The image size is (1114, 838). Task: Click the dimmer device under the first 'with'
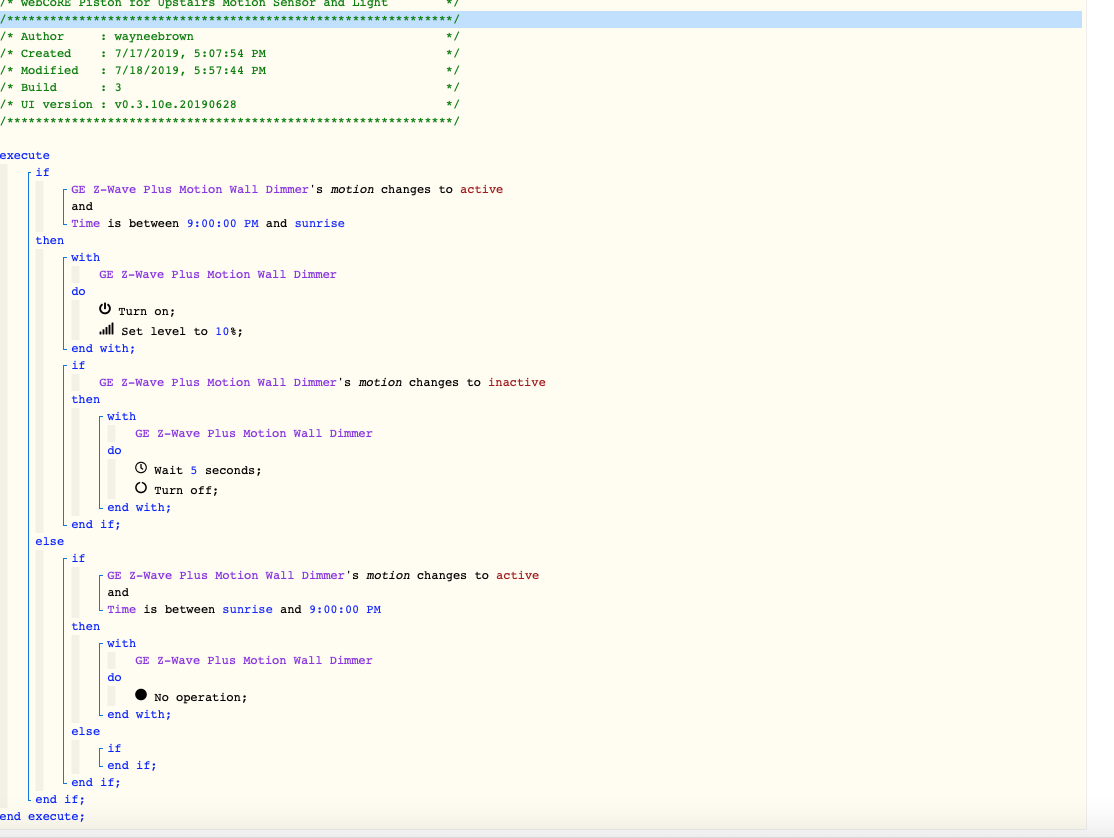pos(217,275)
